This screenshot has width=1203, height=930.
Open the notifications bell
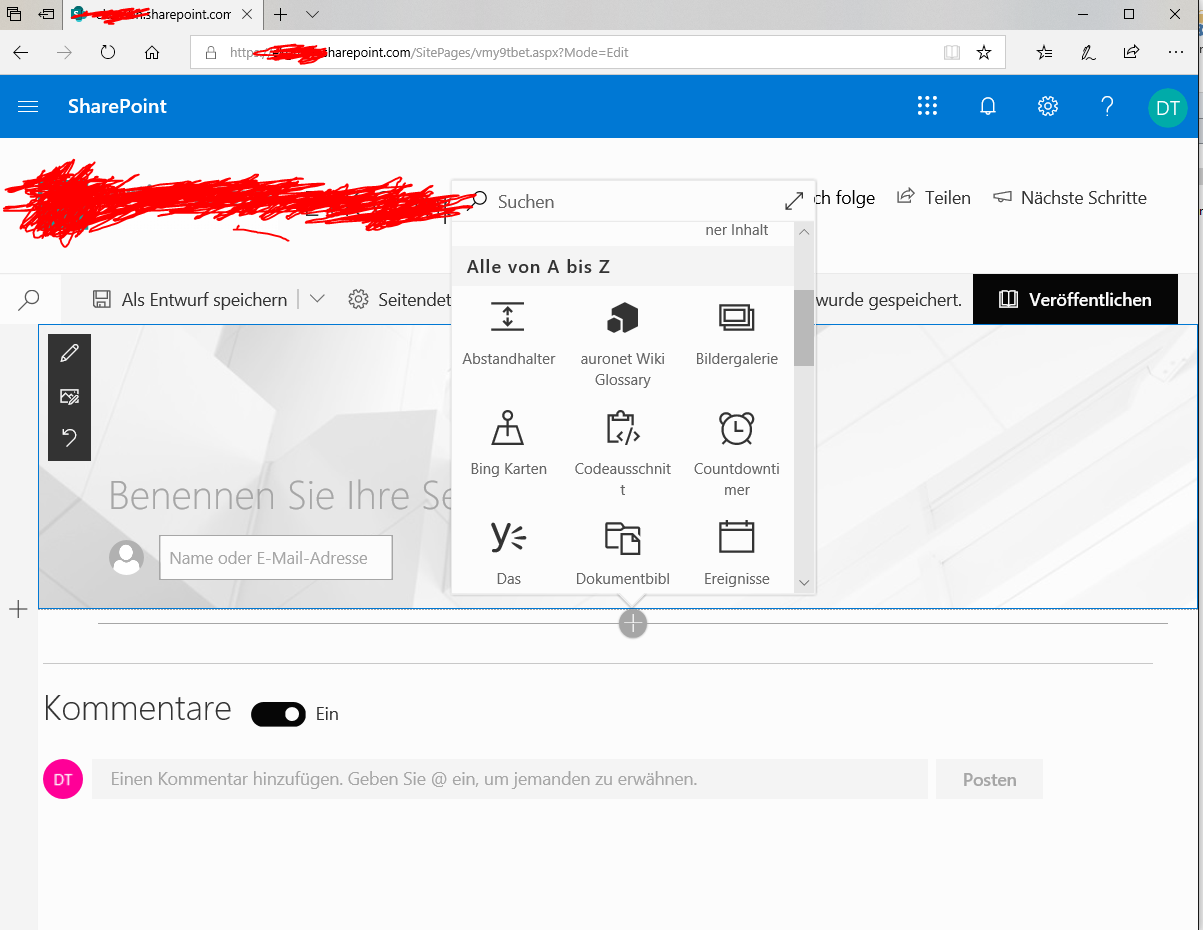(x=988, y=107)
